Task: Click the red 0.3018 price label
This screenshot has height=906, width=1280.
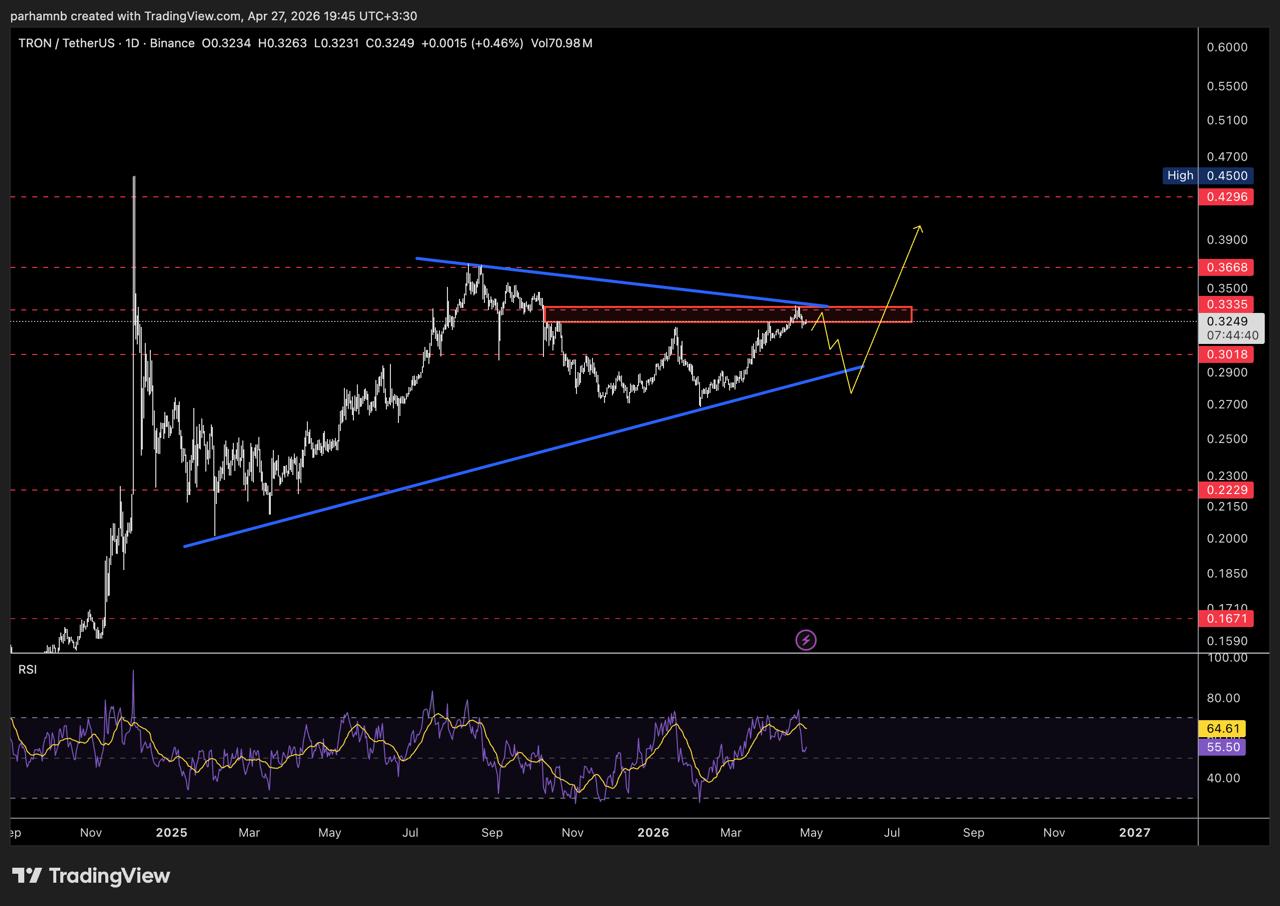Action: [1225, 354]
